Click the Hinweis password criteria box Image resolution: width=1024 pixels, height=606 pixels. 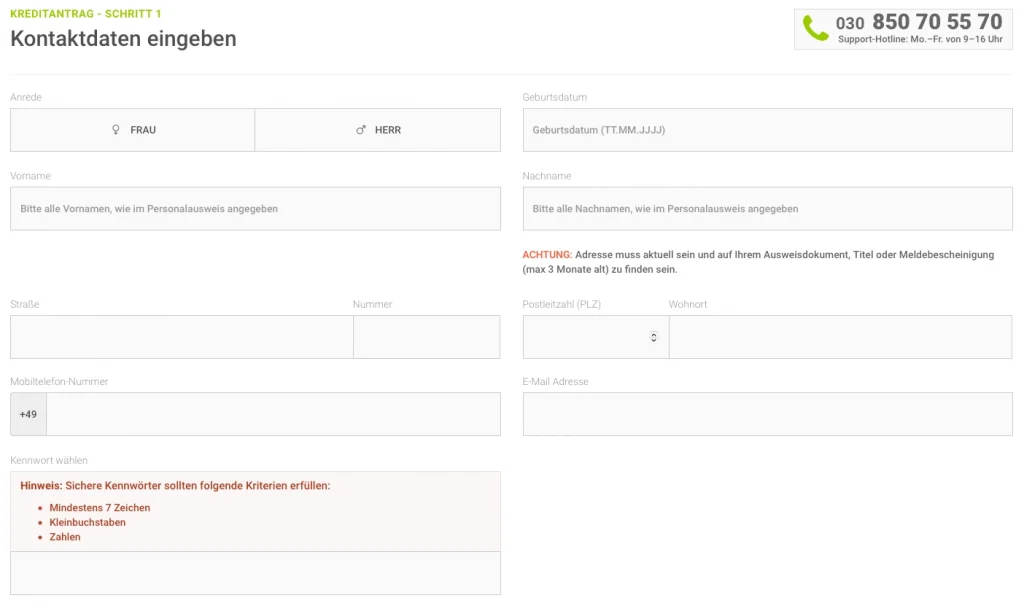pyautogui.click(x=255, y=511)
